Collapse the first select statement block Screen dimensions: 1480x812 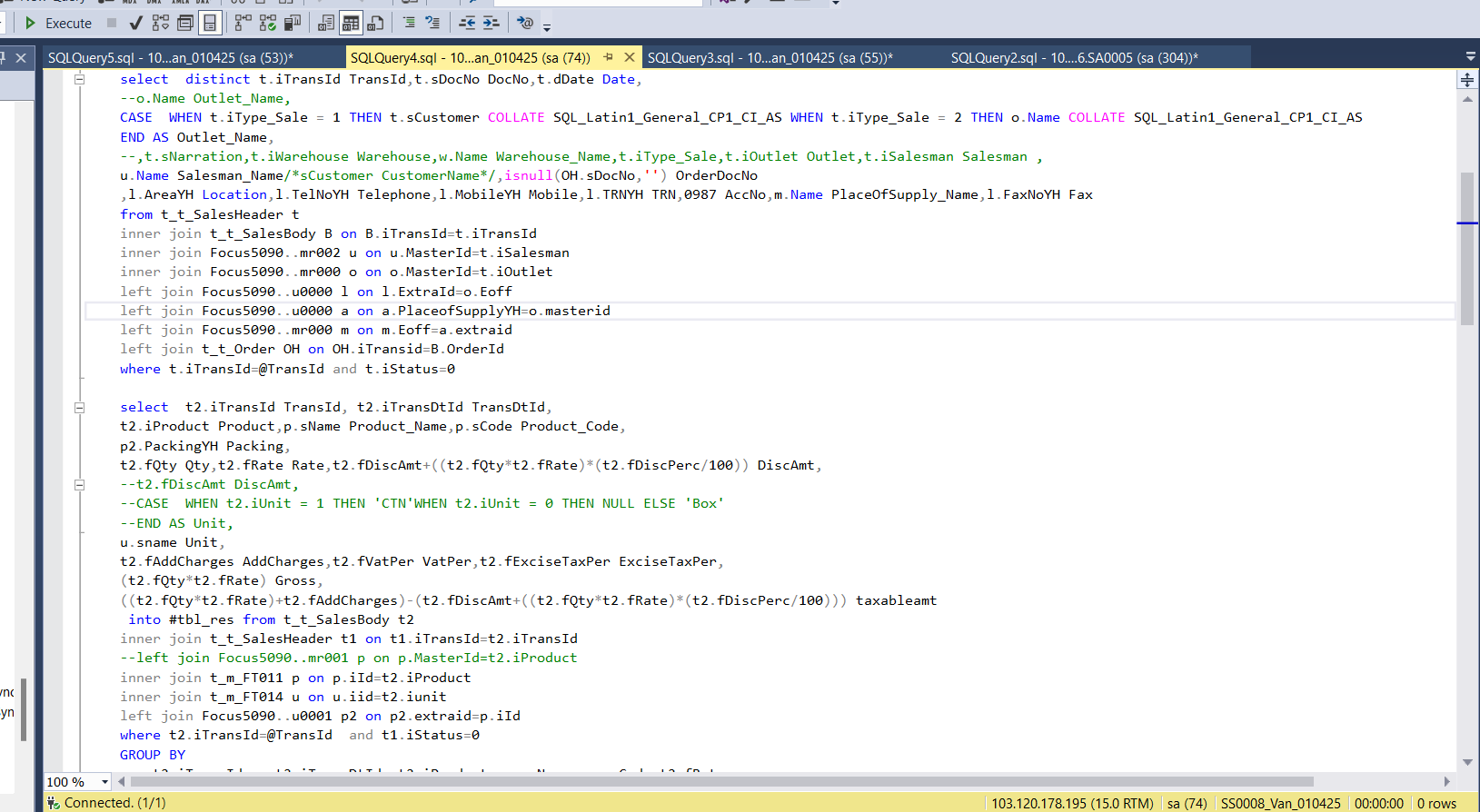(79, 80)
